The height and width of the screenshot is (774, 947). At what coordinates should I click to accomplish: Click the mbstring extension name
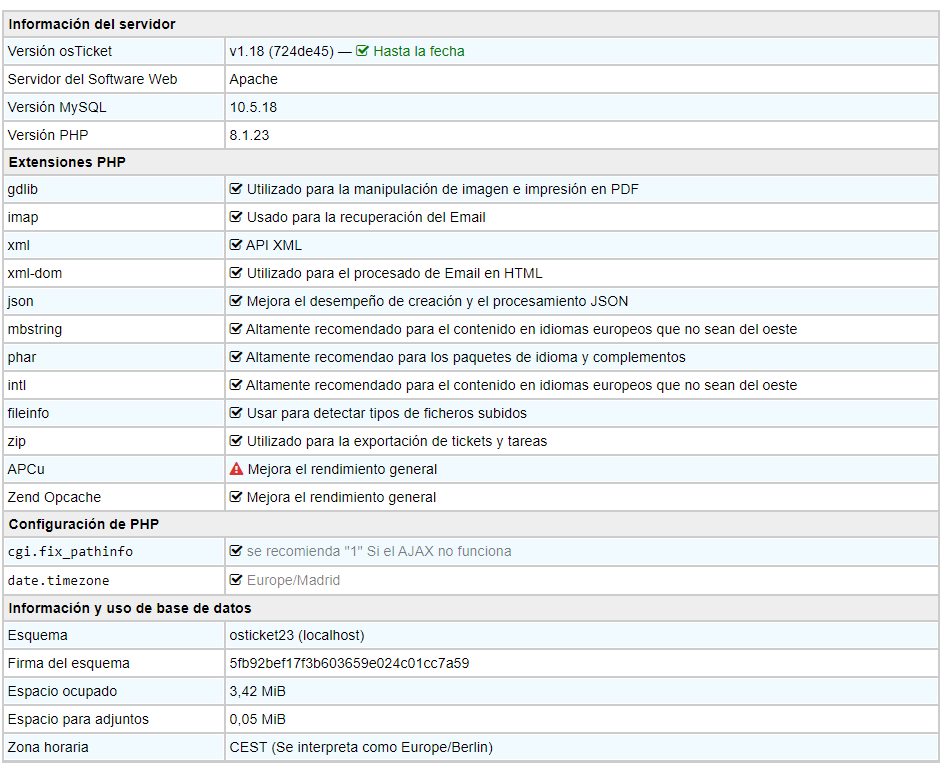[x=35, y=330]
